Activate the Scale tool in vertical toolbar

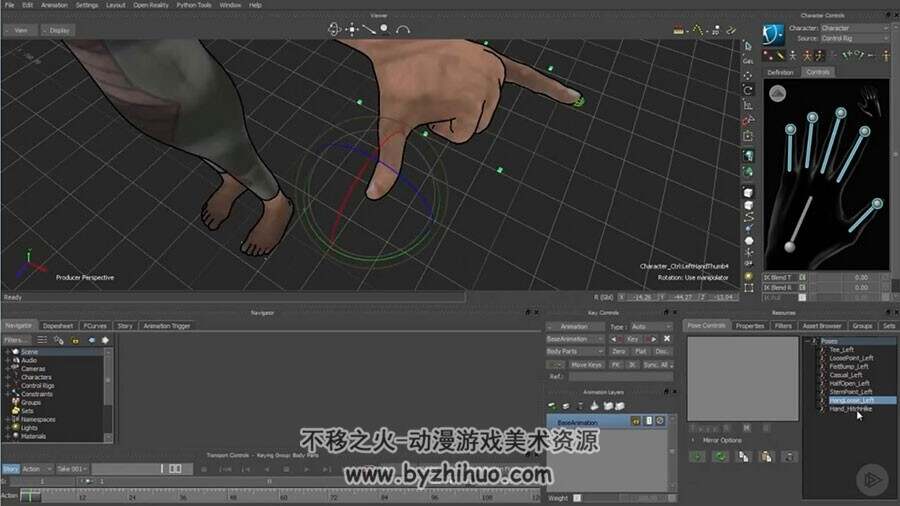tap(748, 105)
